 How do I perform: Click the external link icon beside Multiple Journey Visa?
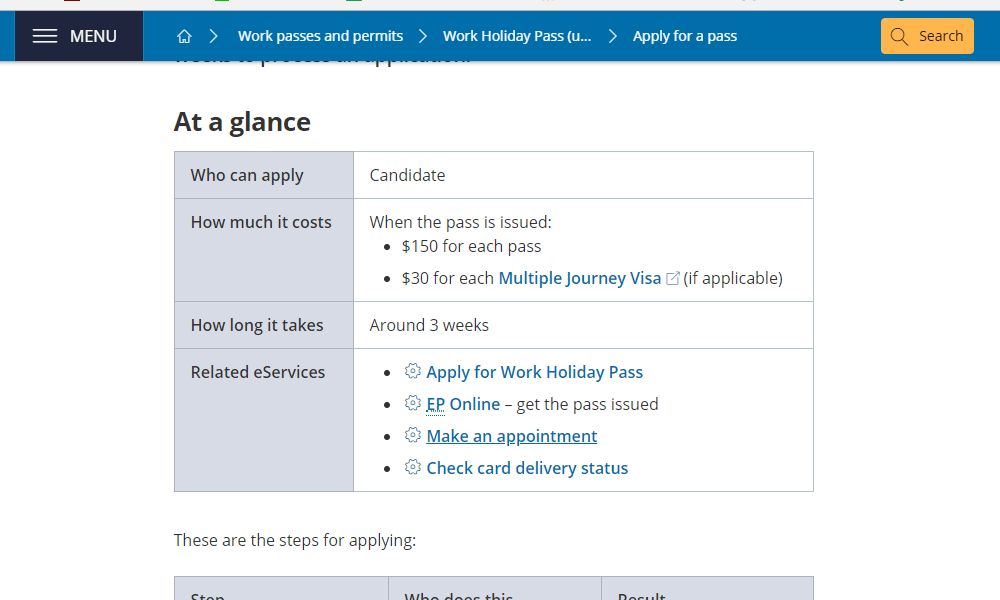tap(673, 278)
